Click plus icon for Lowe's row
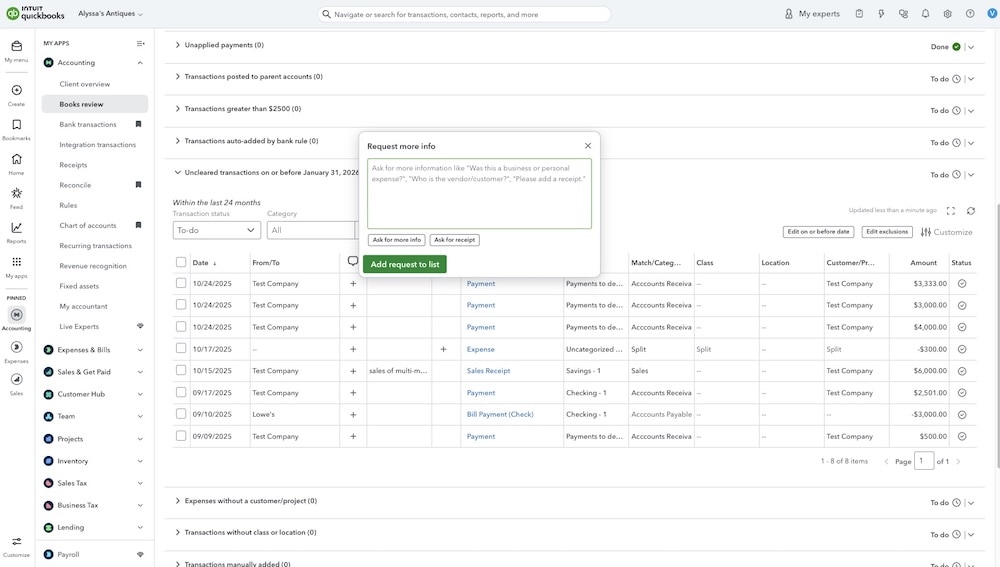 tap(353, 415)
